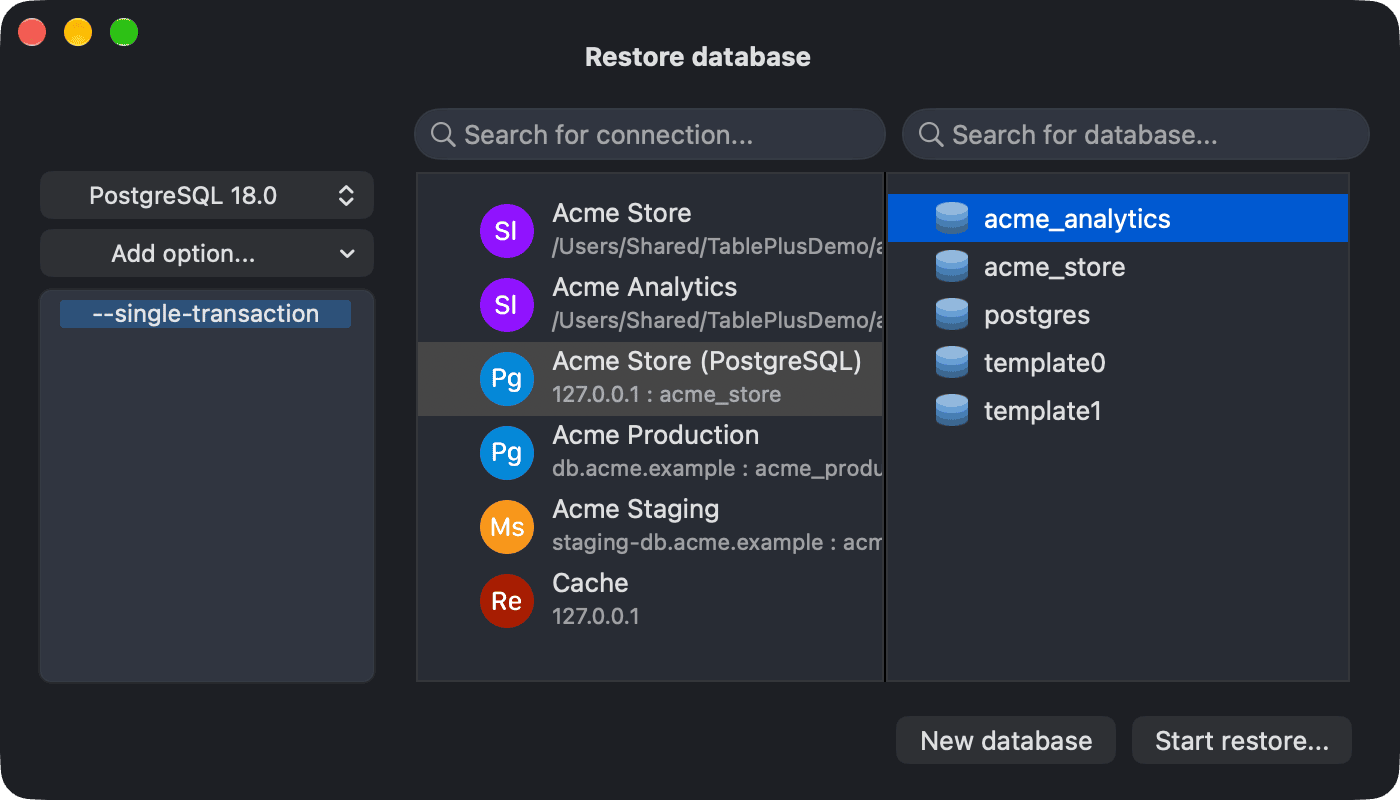
Task: Click the SI badge beside Acme Analytics
Action: 506,305
